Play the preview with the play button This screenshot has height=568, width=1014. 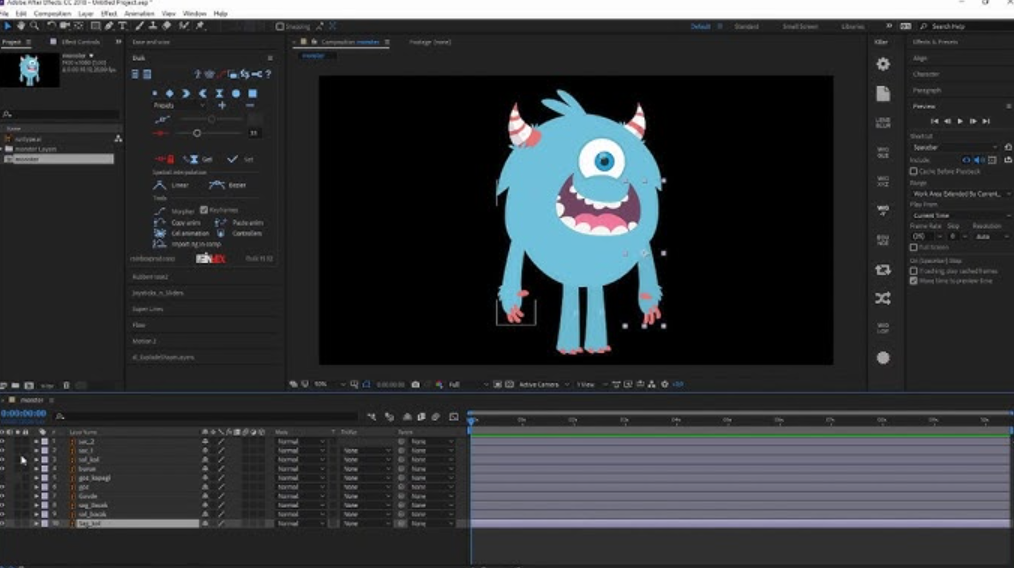(x=960, y=121)
